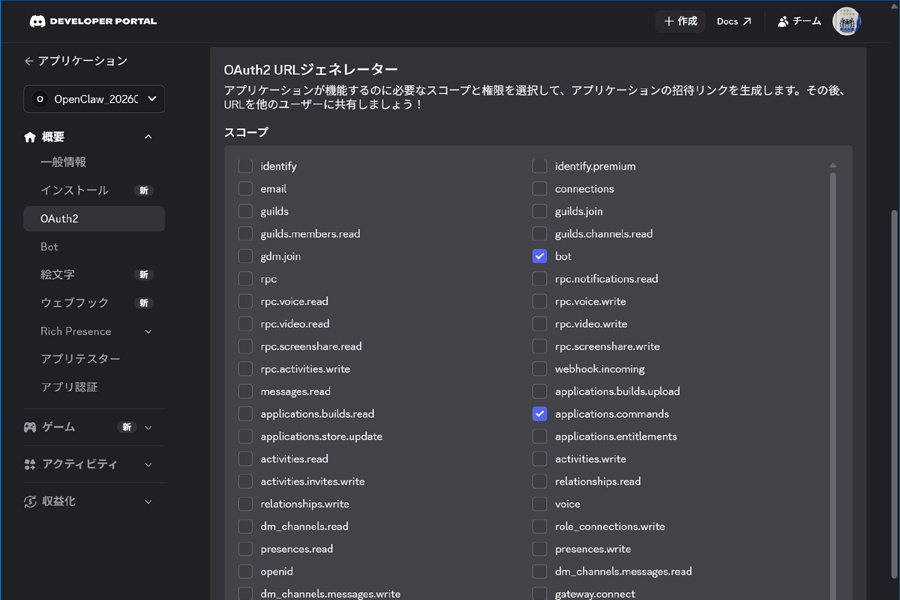
Task: Click the game controller icon for ゲーム
Action: pyautogui.click(x=29, y=427)
